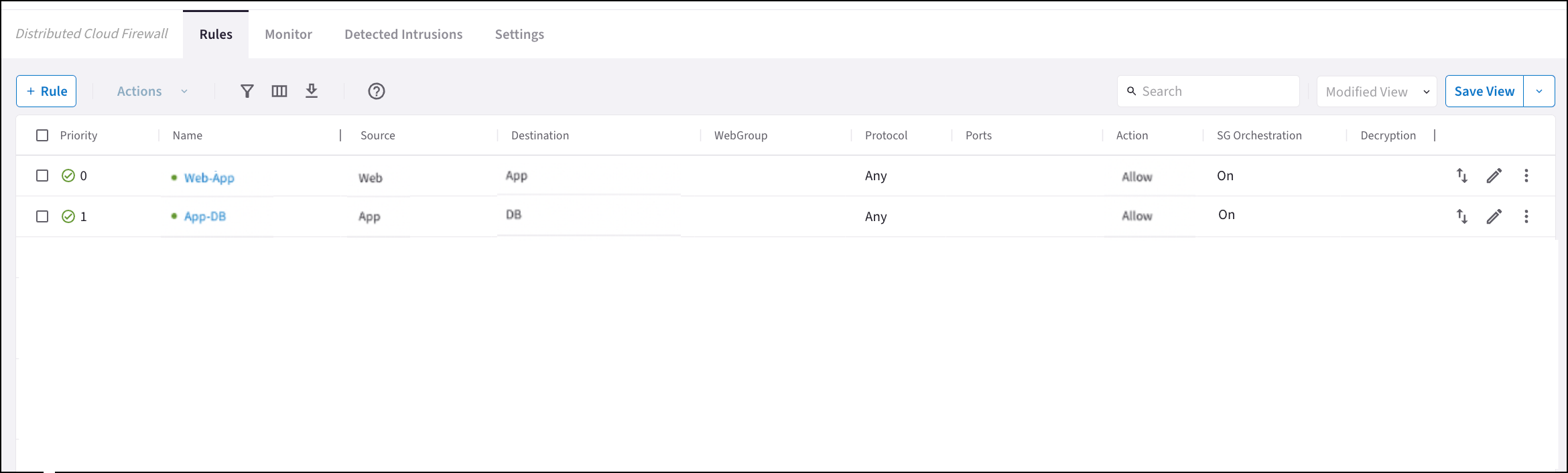1568x473 pixels.
Task: Click the Source cell 'Web'
Action: coord(371,178)
